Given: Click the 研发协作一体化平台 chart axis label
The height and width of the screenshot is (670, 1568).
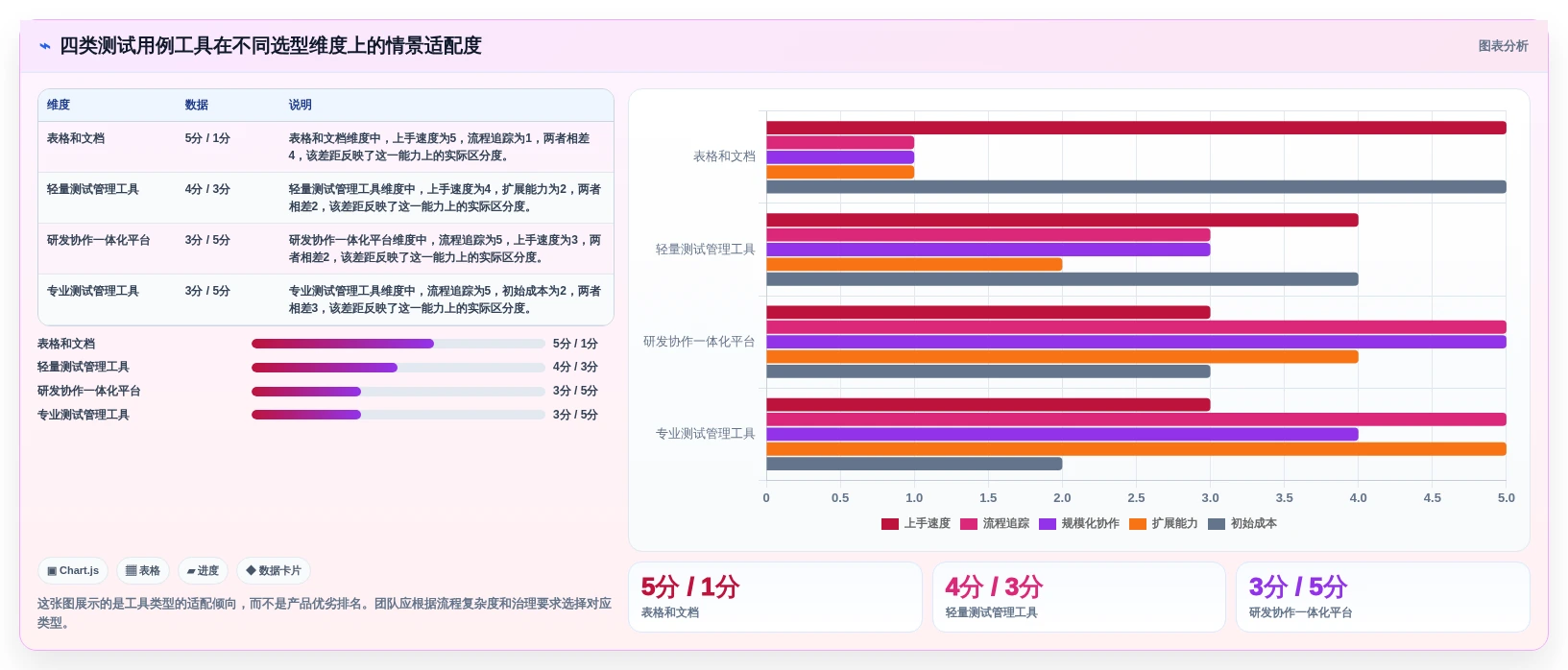Looking at the screenshot, I should 699,342.
